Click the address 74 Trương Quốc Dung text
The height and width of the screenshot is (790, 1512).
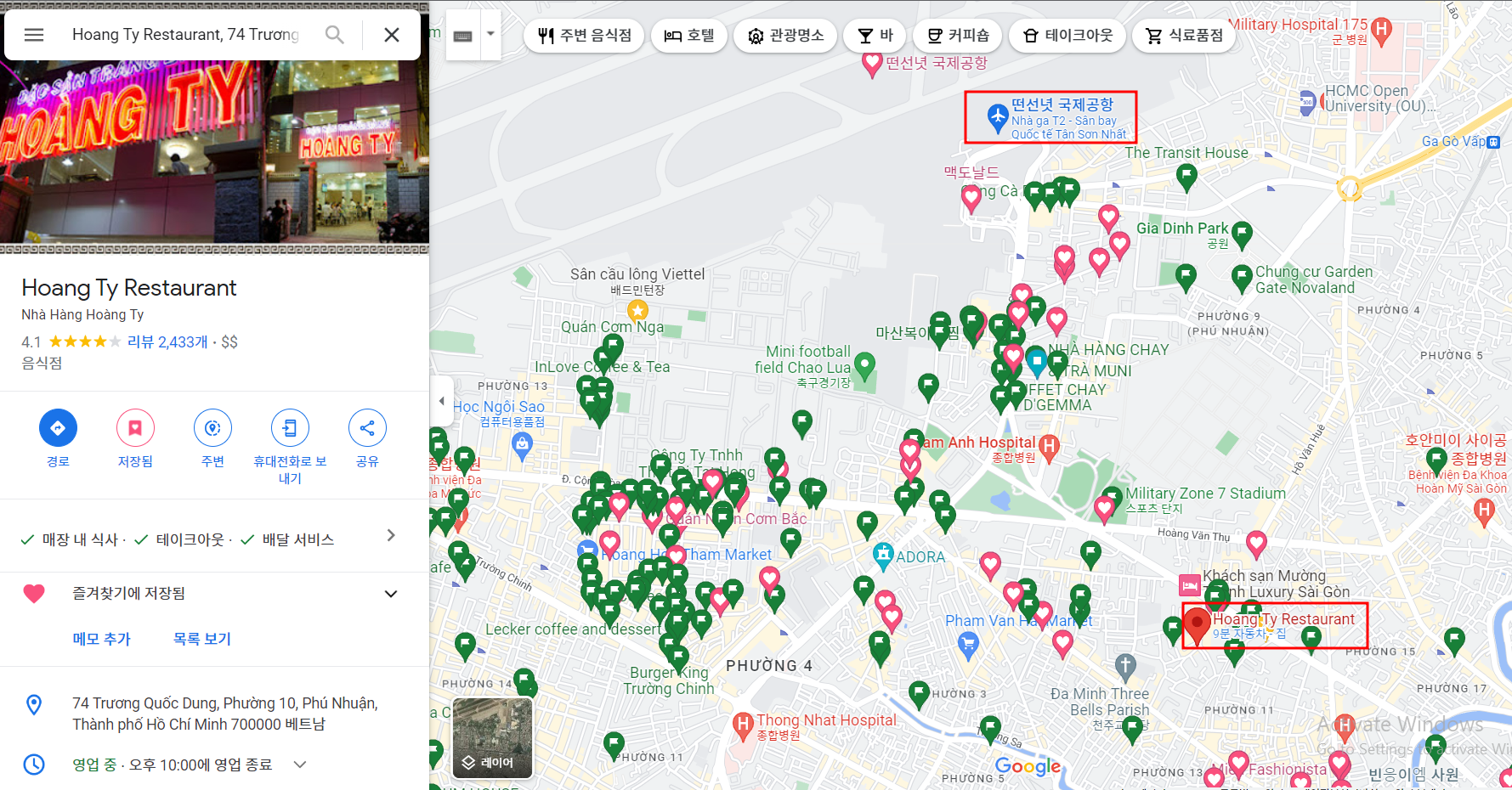(225, 714)
